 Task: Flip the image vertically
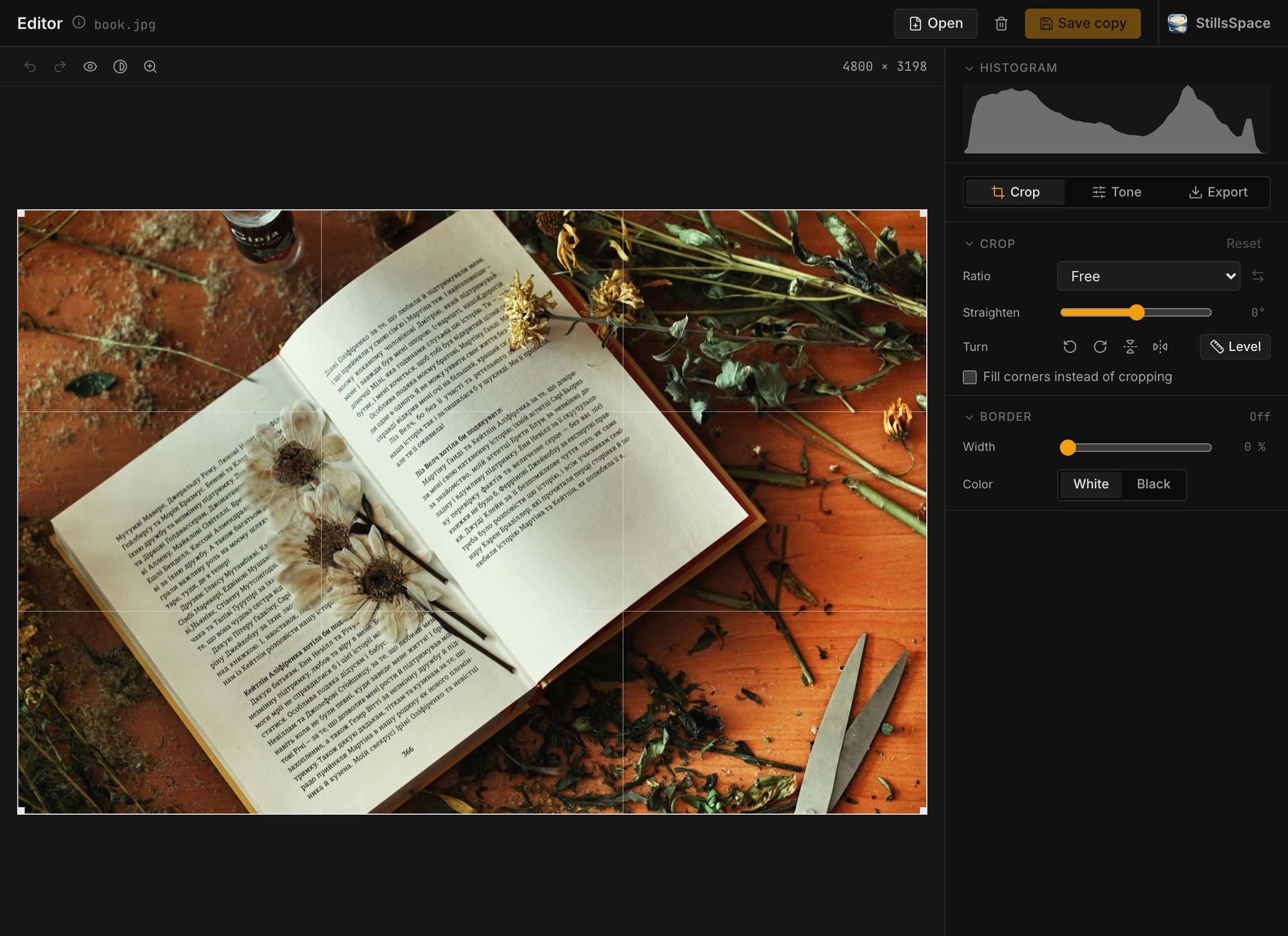click(x=1130, y=347)
